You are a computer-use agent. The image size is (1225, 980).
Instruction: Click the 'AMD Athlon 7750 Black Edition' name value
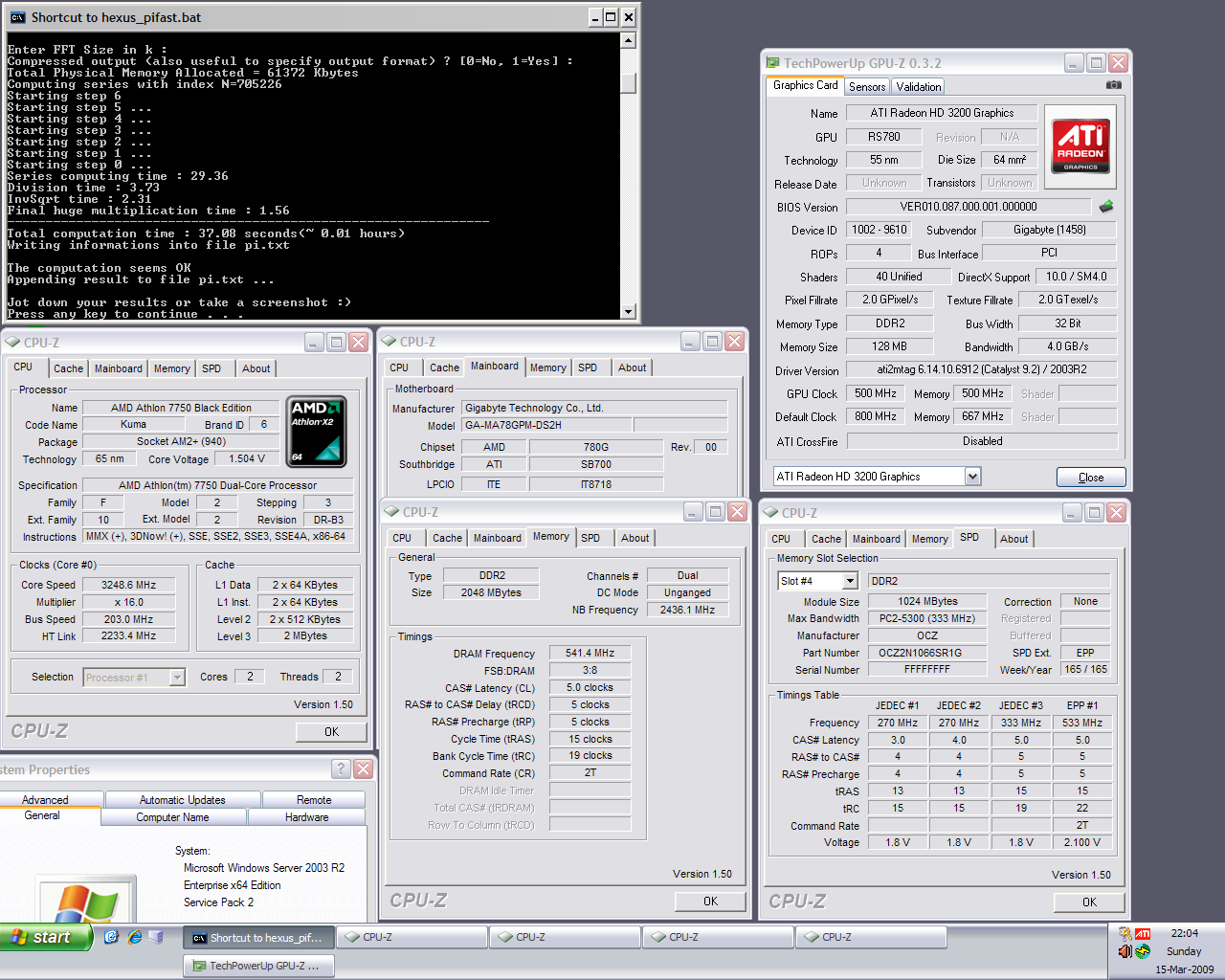(x=181, y=408)
